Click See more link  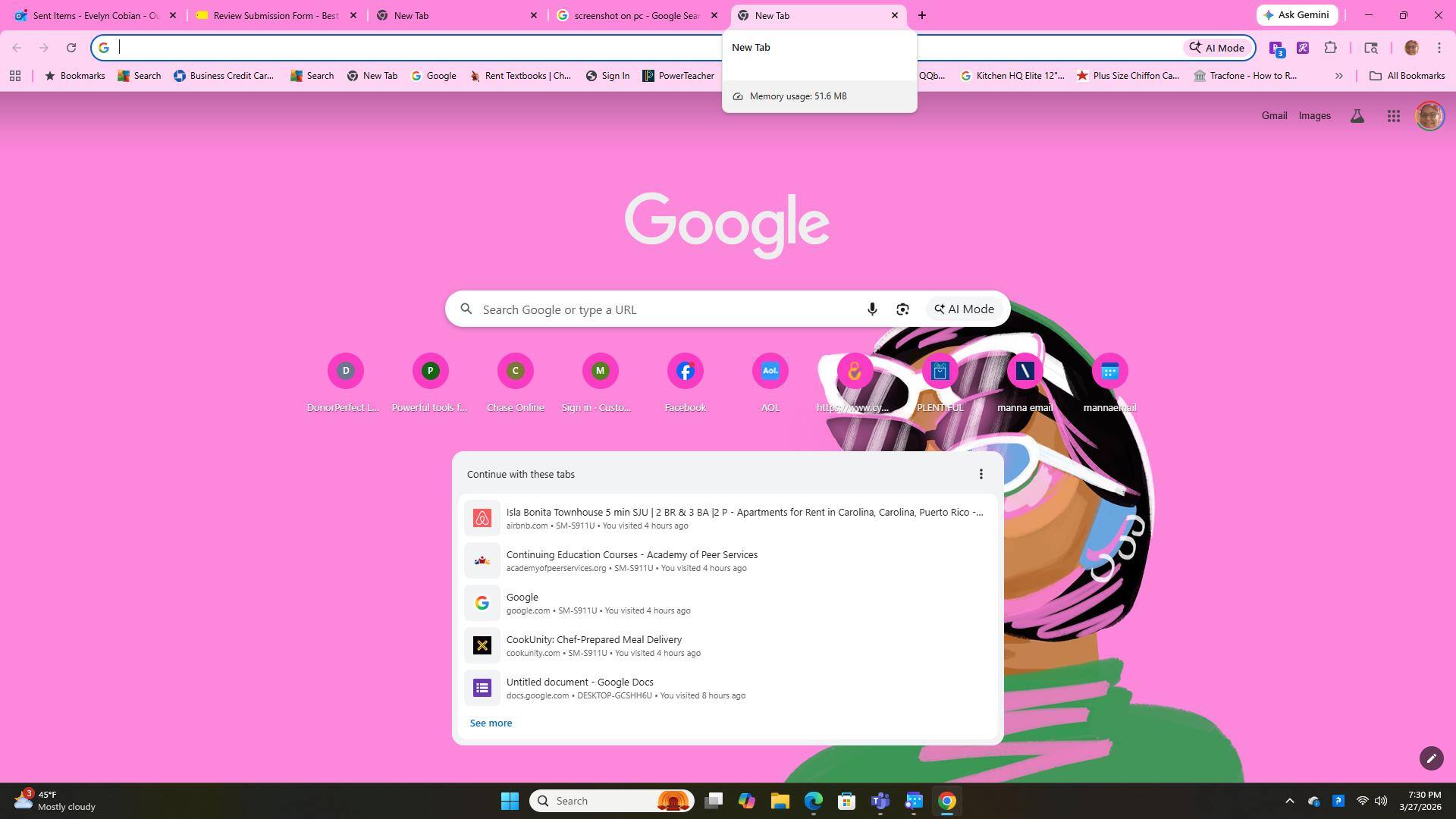pos(491,723)
